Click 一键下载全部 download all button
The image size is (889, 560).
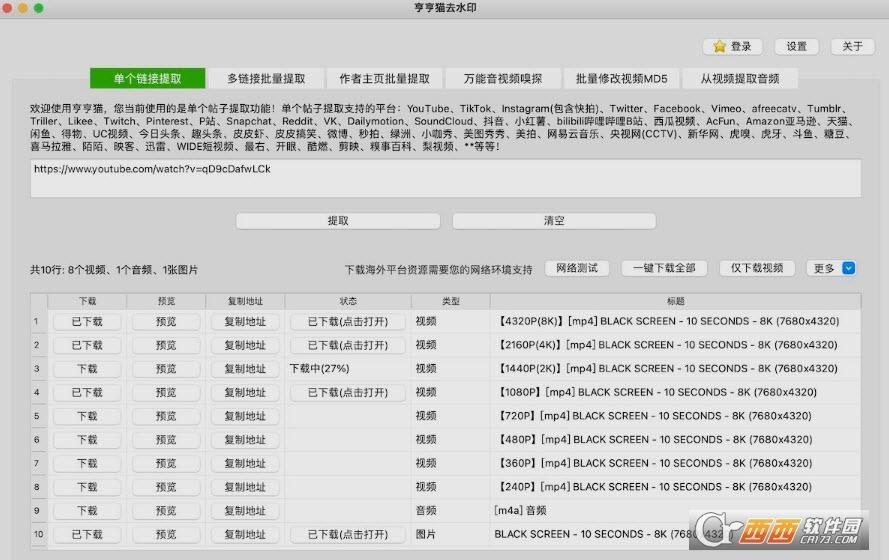[664, 268]
